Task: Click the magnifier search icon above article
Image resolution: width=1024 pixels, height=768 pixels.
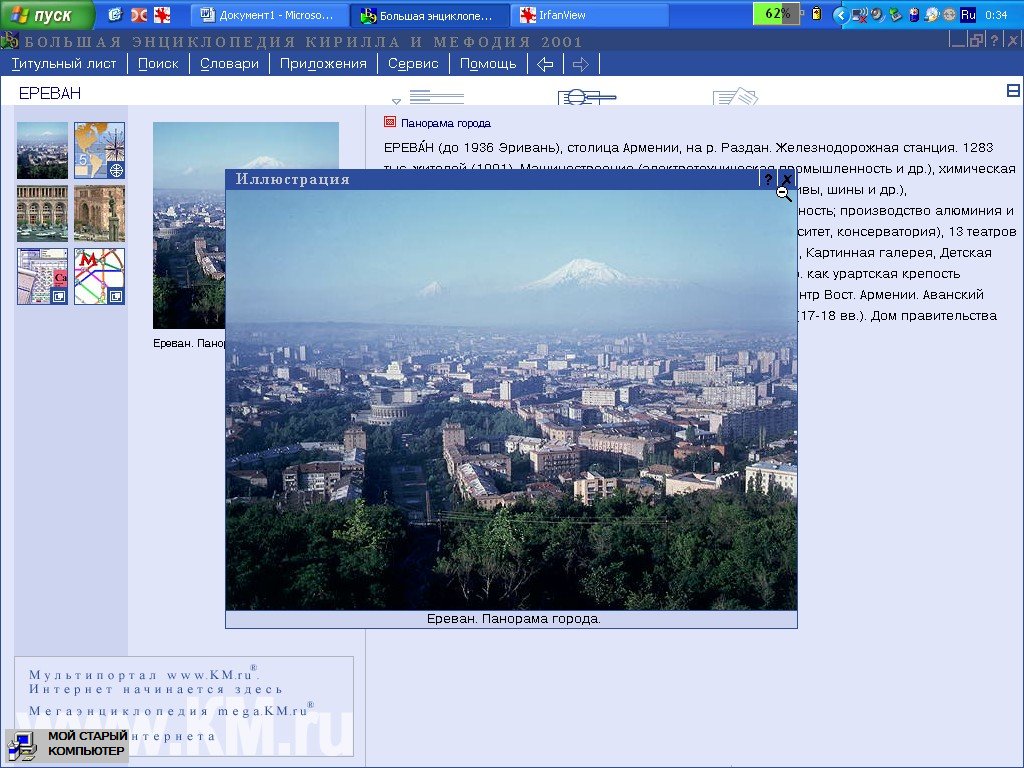Action: pyautogui.click(x=586, y=97)
